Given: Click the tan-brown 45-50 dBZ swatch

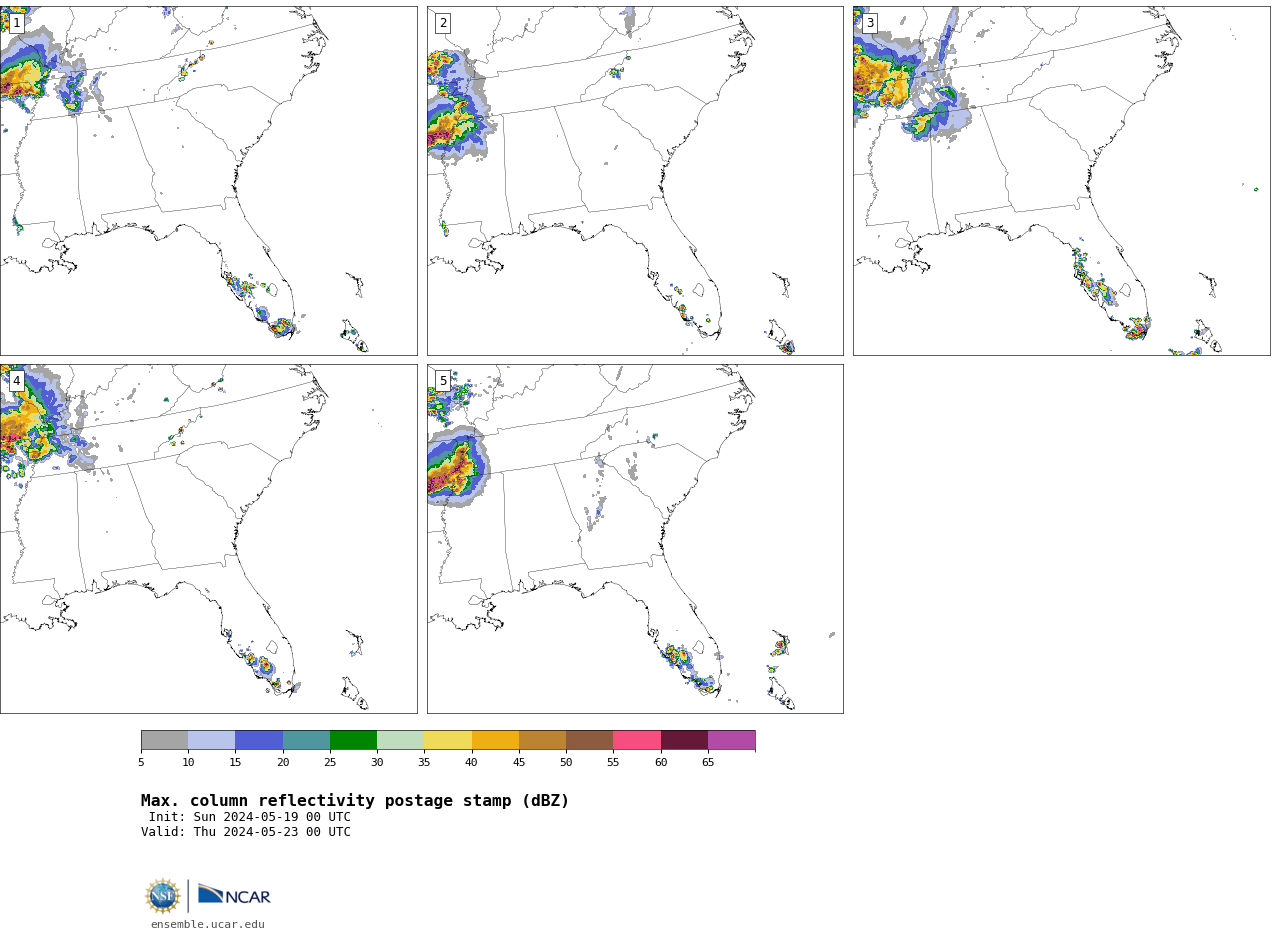Looking at the screenshot, I should (x=542, y=740).
